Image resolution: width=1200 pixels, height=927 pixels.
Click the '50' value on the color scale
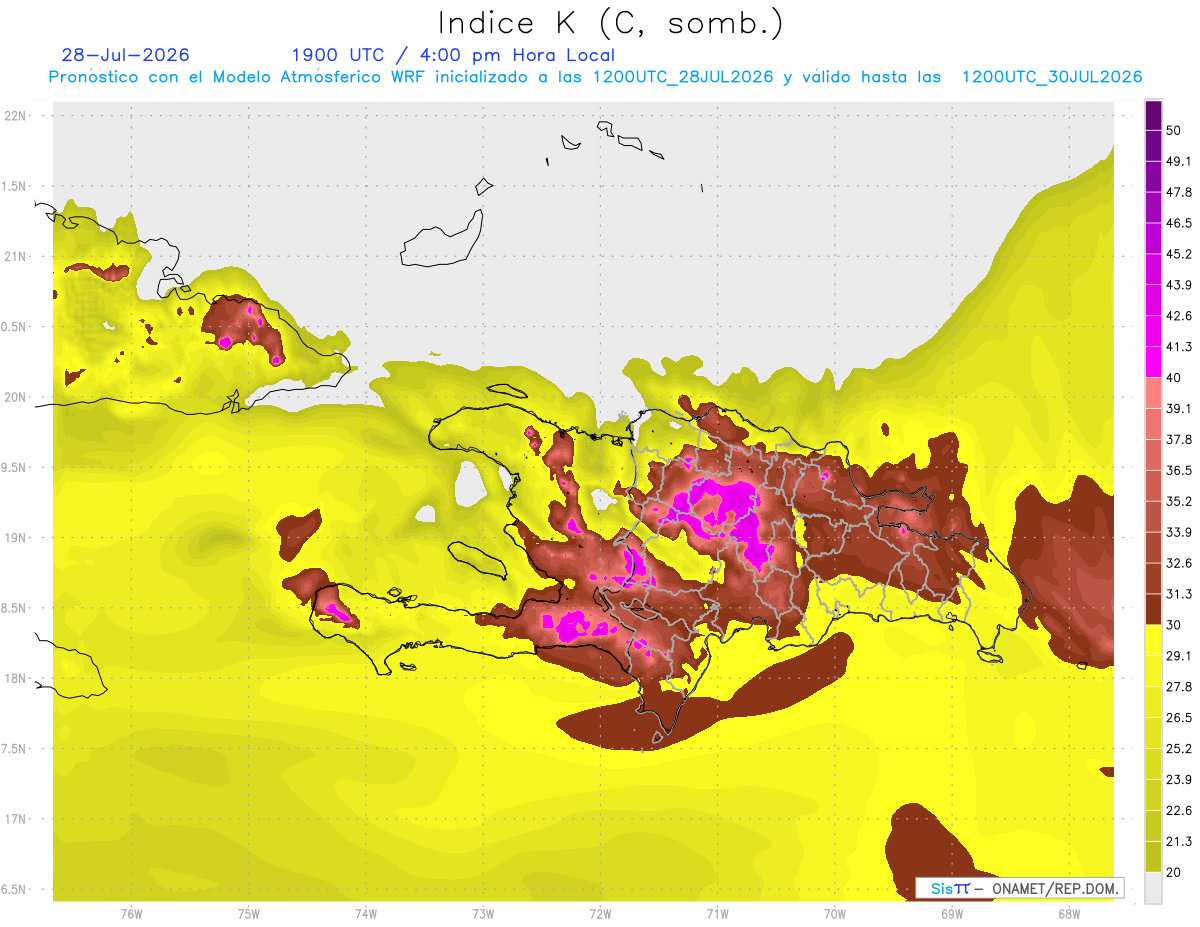tap(1174, 130)
